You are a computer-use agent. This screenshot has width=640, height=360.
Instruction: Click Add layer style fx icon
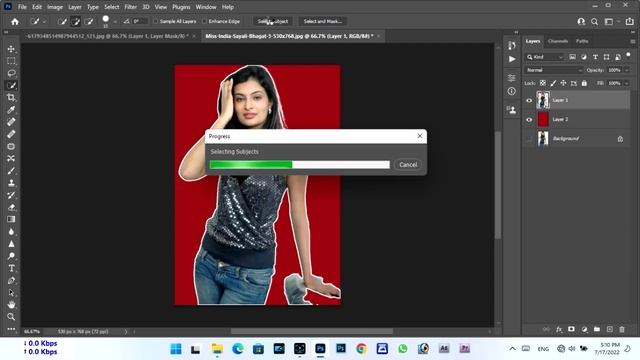[x=559, y=329]
